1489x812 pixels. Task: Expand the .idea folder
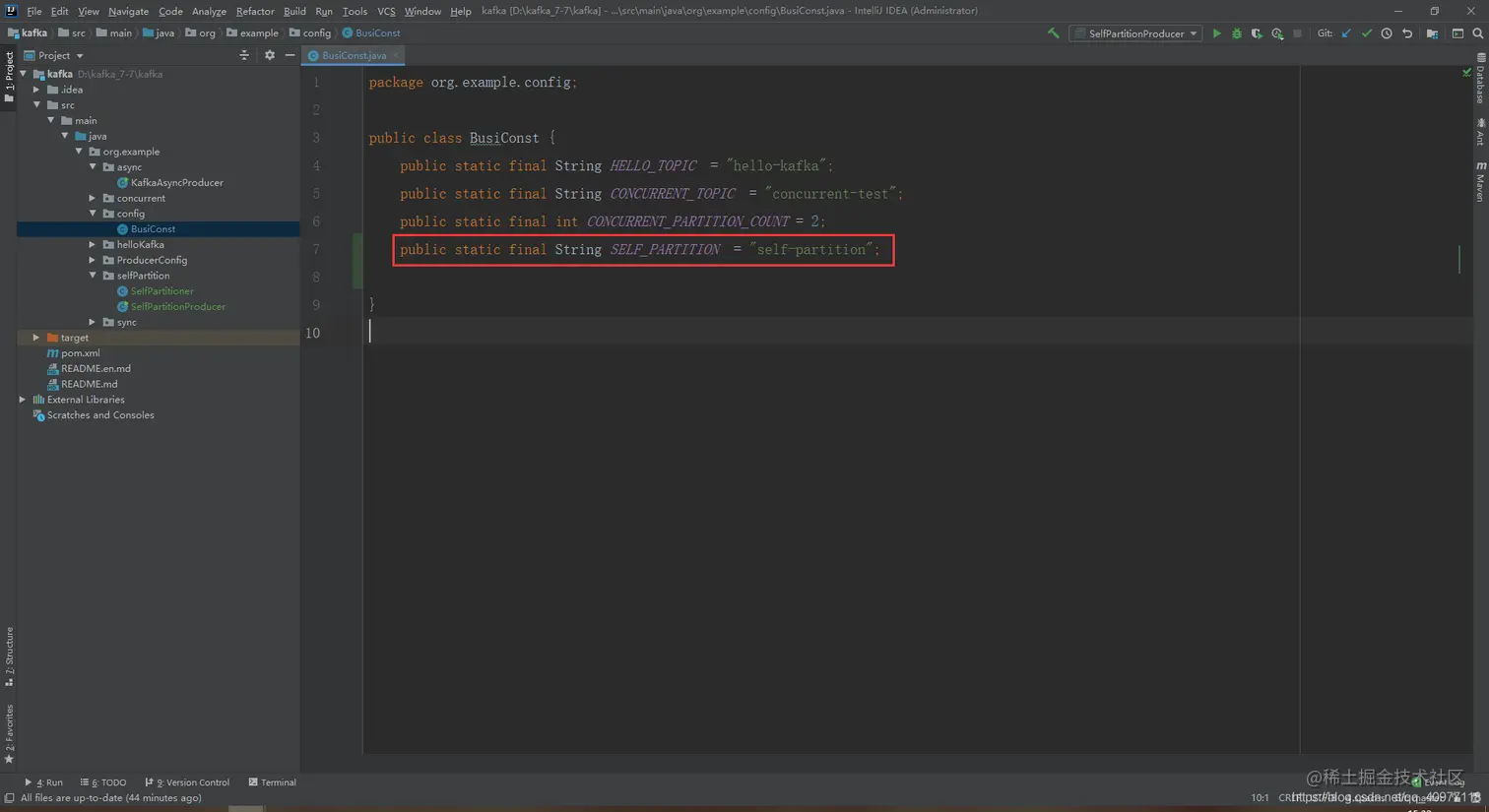point(36,90)
